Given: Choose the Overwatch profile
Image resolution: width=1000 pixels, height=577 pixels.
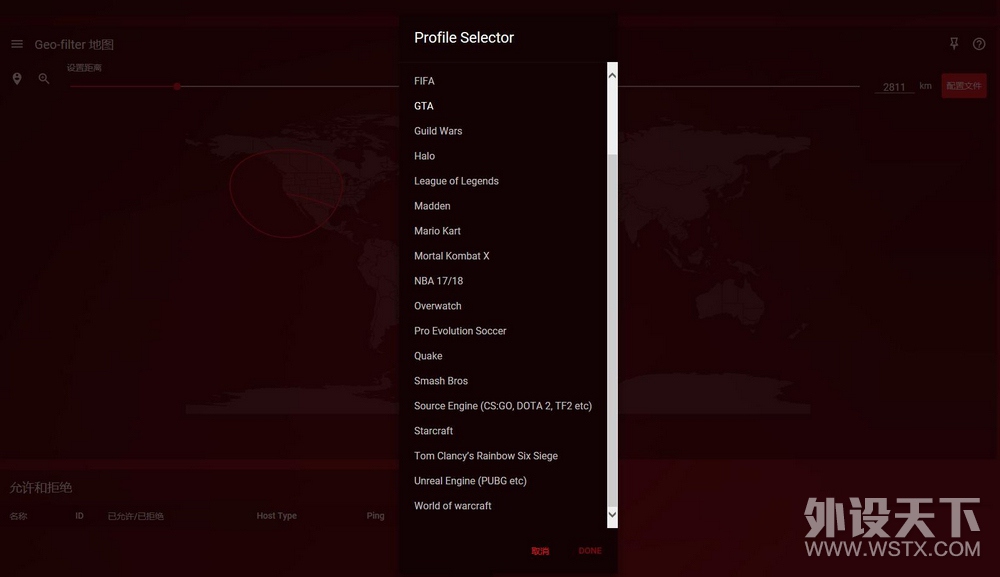Looking at the screenshot, I should click(x=438, y=306).
